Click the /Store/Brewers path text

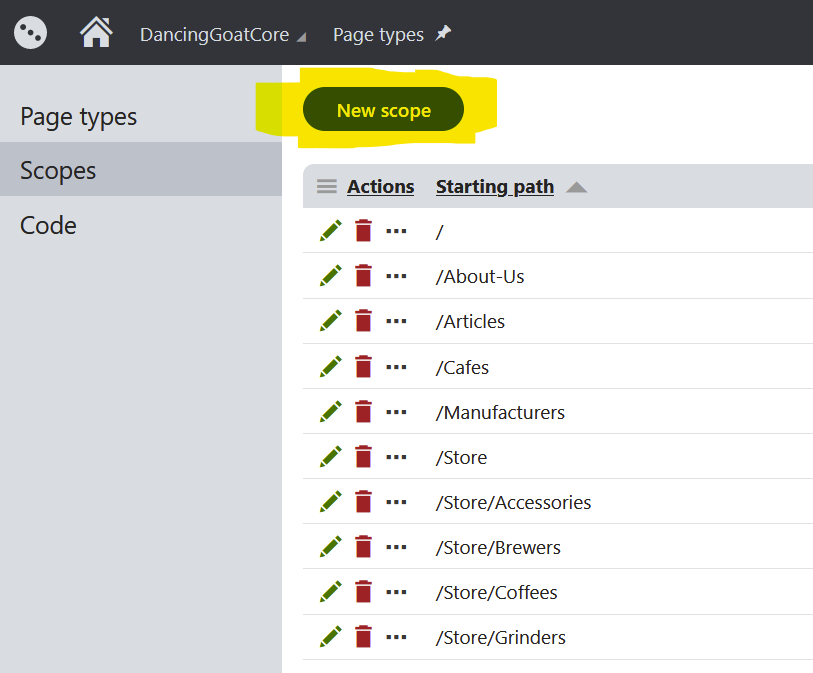click(498, 548)
